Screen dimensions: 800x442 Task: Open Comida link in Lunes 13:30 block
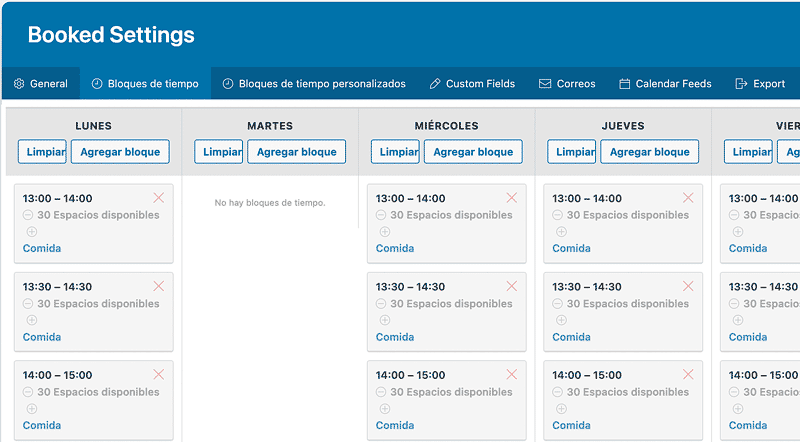[42, 337]
